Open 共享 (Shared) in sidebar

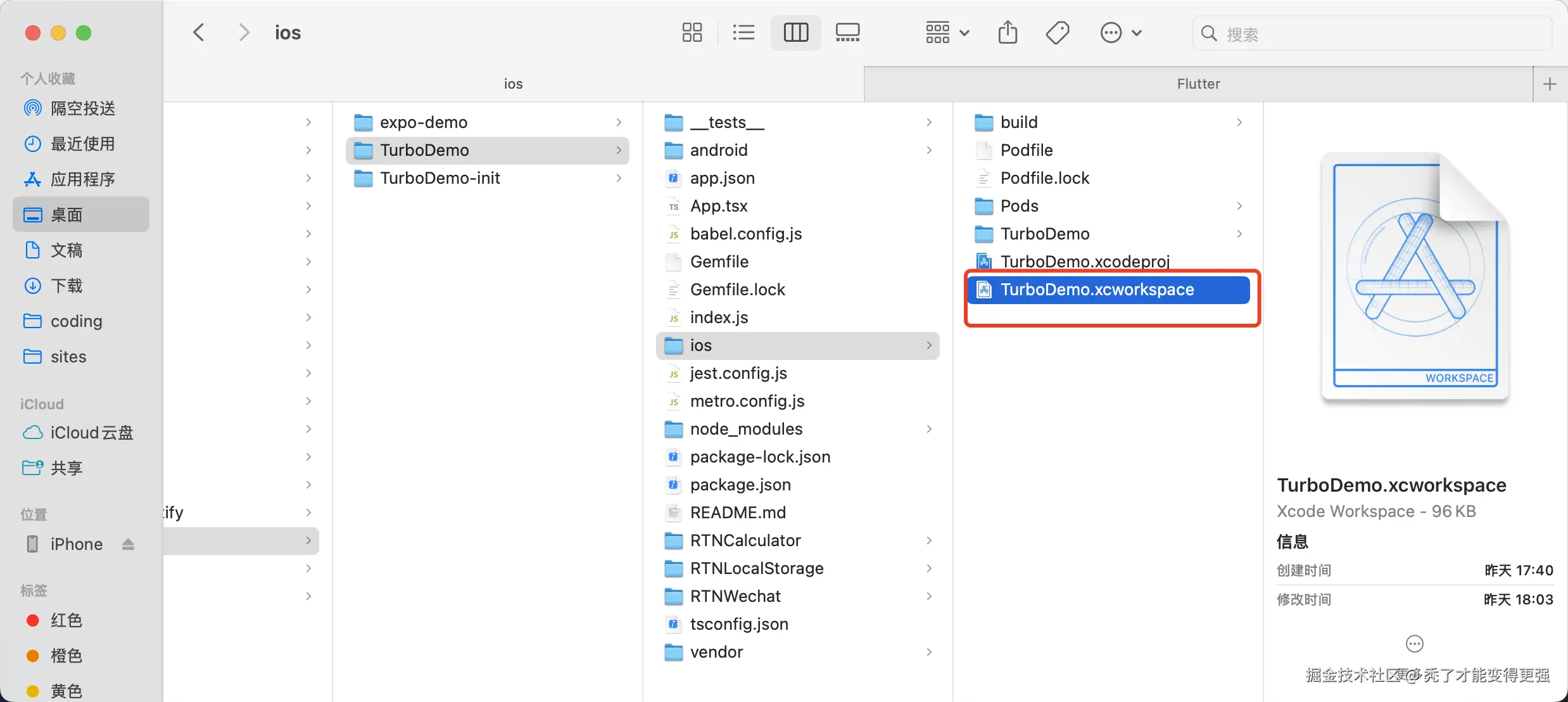point(81,468)
